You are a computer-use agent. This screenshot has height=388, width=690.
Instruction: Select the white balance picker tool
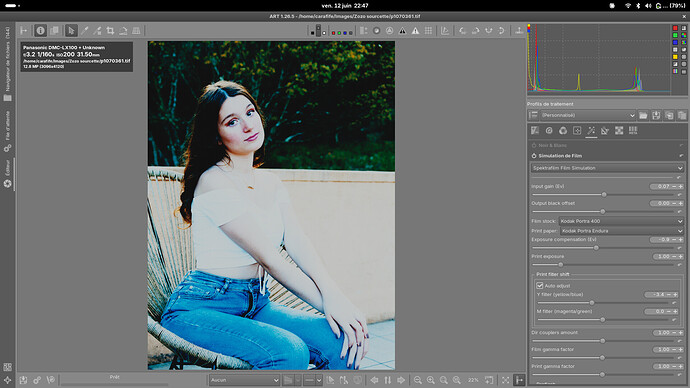pos(84,30)
